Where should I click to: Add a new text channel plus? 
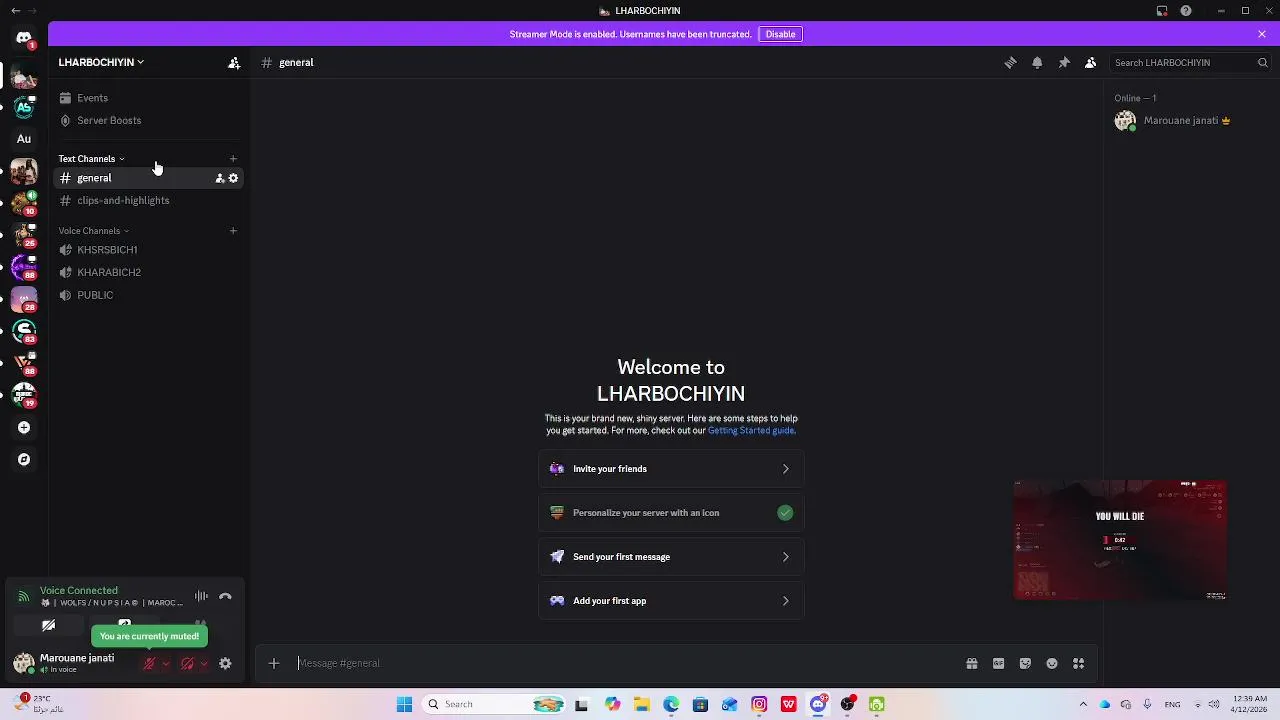point(233,159)
